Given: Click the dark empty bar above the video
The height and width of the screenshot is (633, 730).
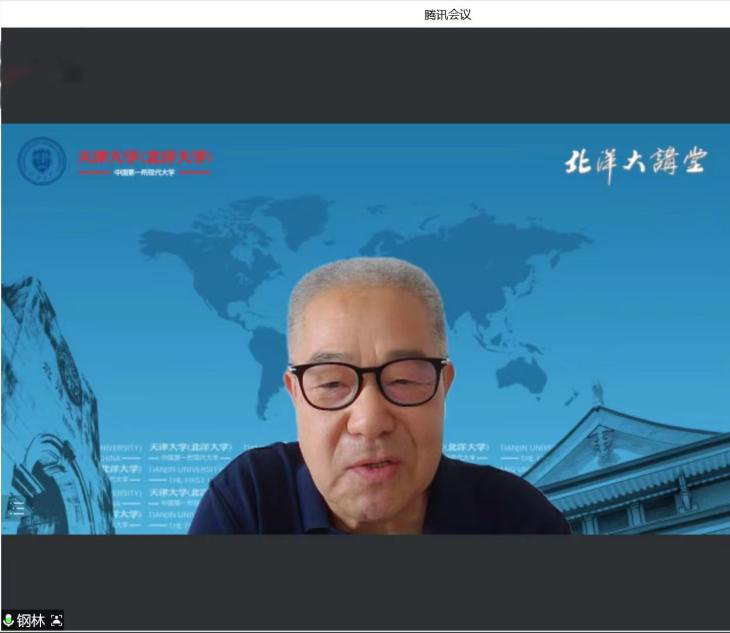Looking at the screenshot, I should pos(400,75).
